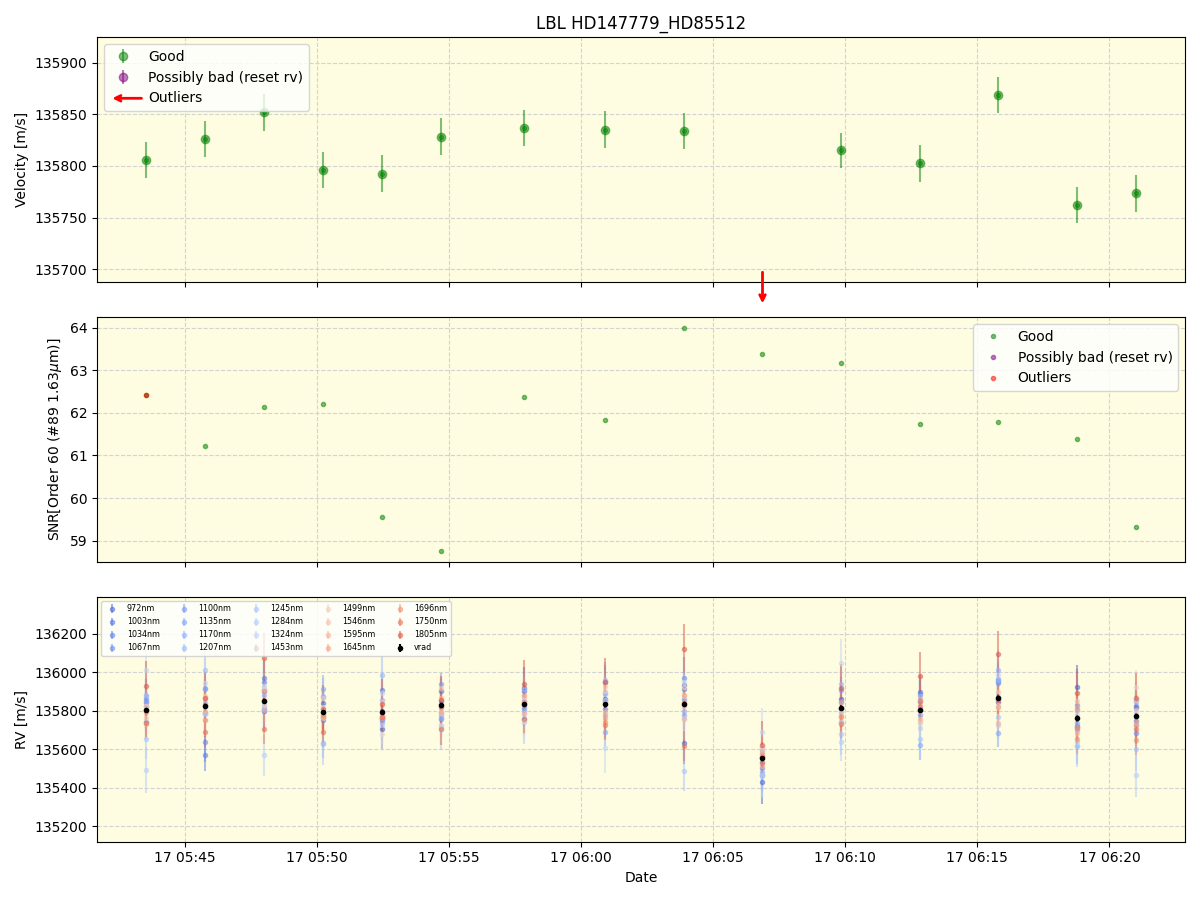Click the 17 05:45 date tick label
The width and height of the screenshot is (1200, 900).
[x=185, y=857]
